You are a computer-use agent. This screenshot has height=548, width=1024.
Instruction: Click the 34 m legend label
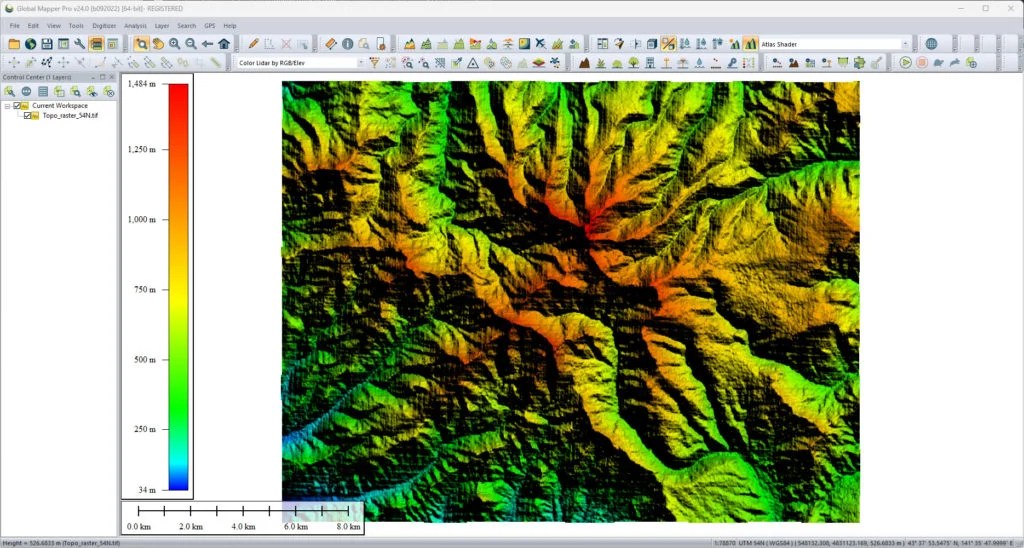coord(147,489)
